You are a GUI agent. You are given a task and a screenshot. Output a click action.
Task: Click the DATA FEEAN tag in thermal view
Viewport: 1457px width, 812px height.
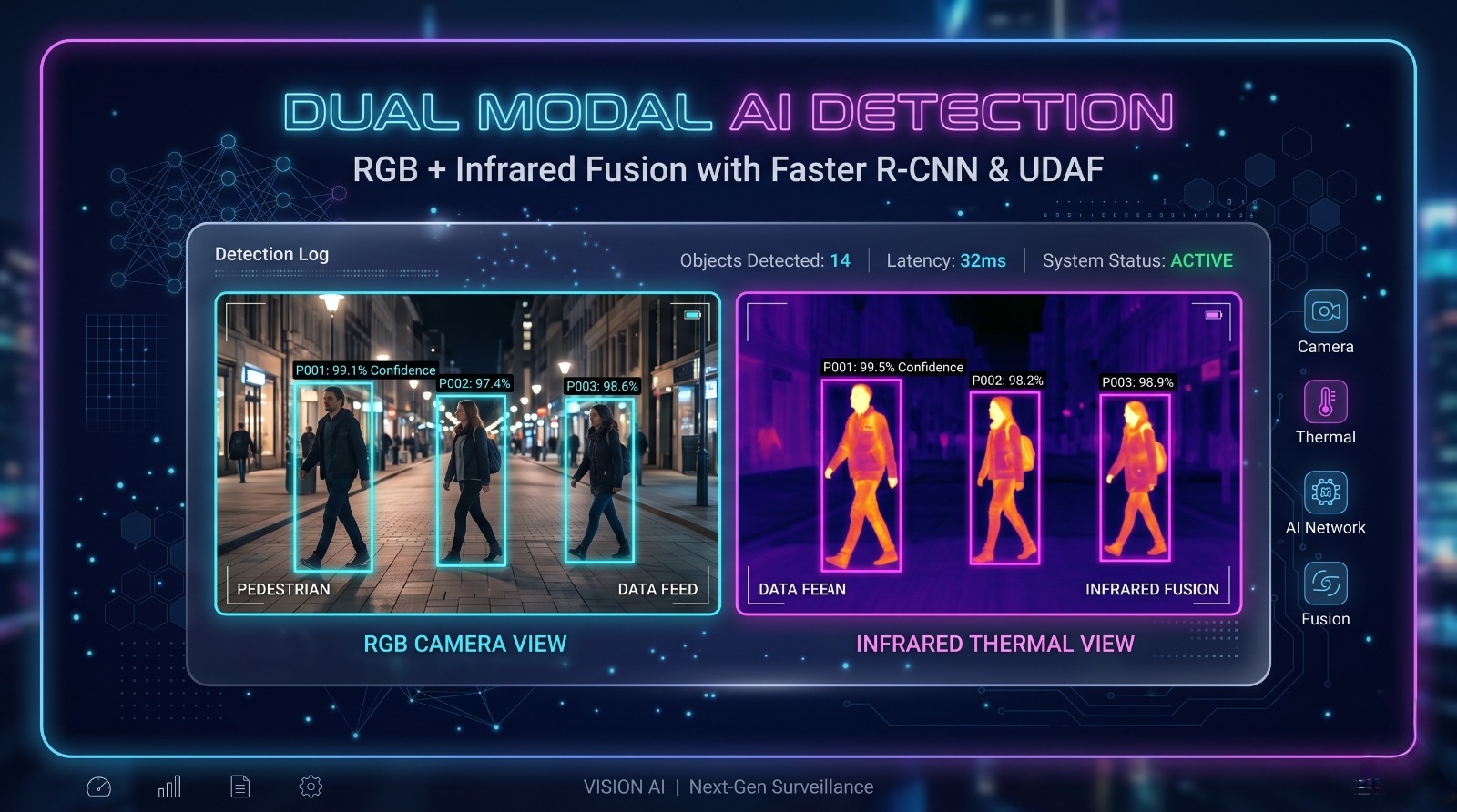pos(802,589)
